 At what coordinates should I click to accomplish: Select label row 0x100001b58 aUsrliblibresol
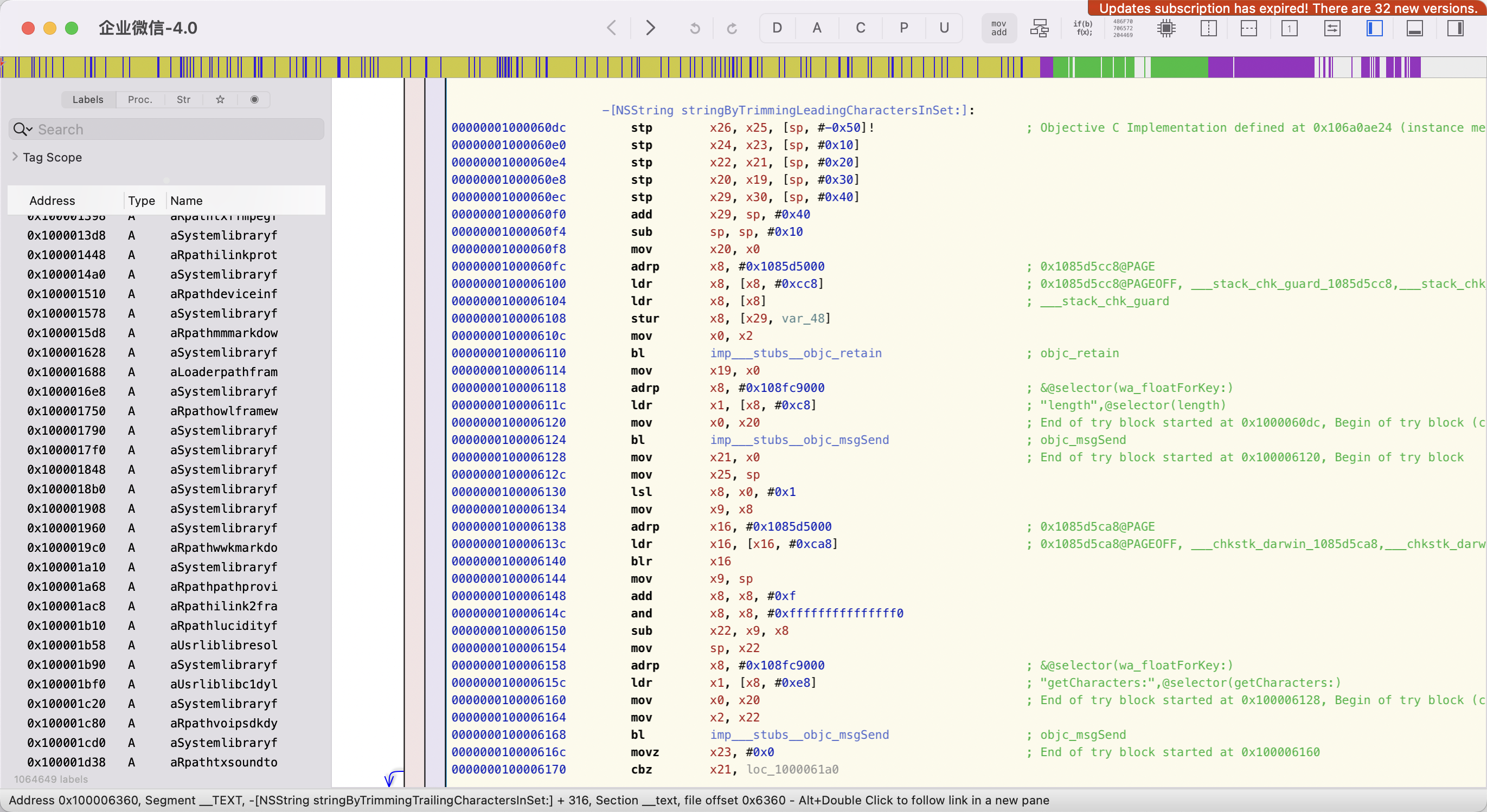(166, 645)
